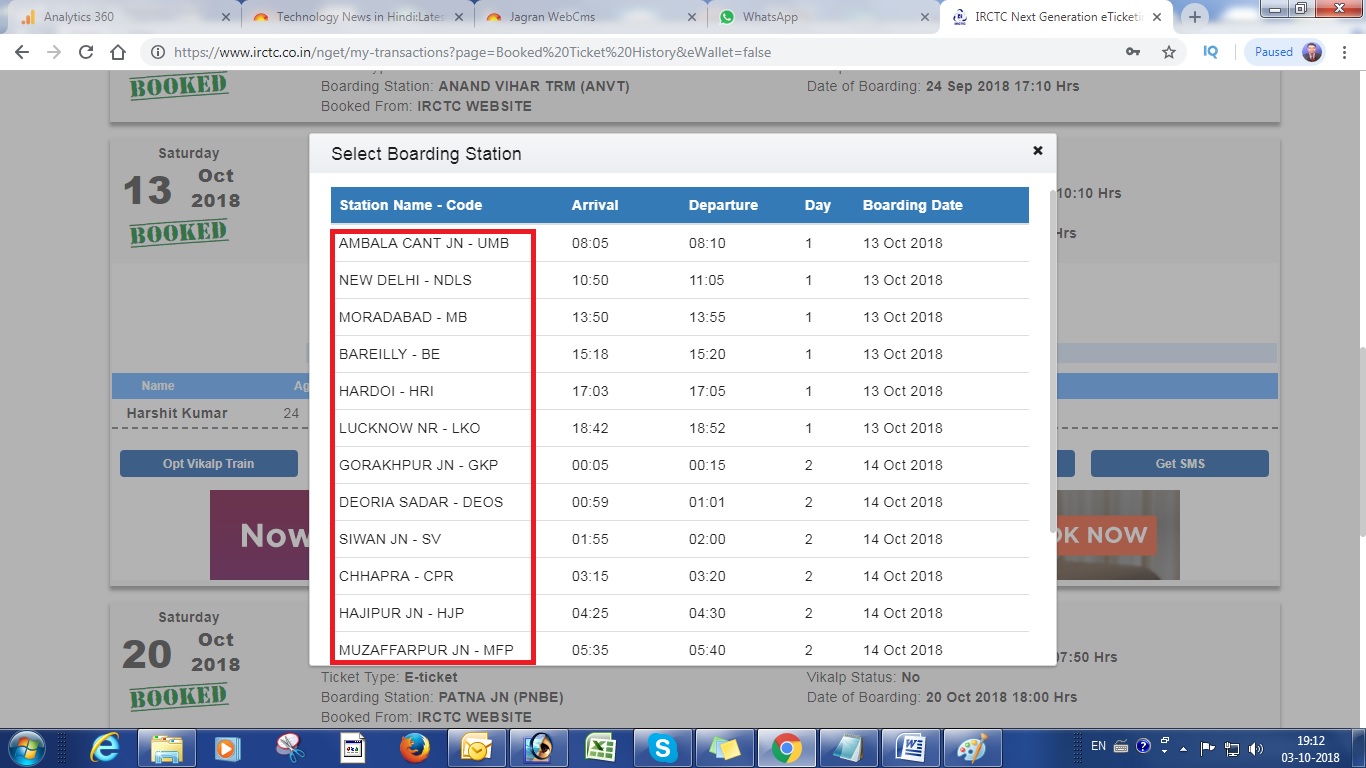Viewport: 1366px width, 768px height.
Task: Select GORAKHPUR JN - GKP boarding station
Action: click(x=418, y=465)
